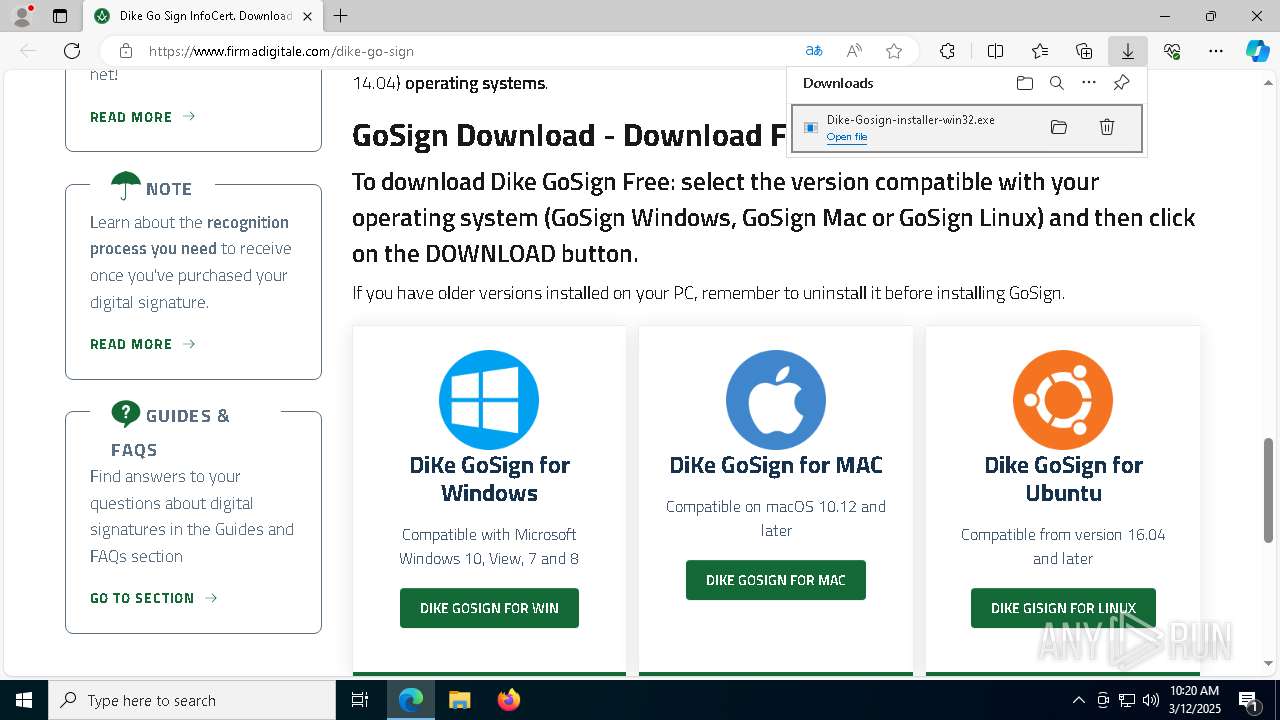Click the page vertical scrollbar thumb

pos(1268,490)
